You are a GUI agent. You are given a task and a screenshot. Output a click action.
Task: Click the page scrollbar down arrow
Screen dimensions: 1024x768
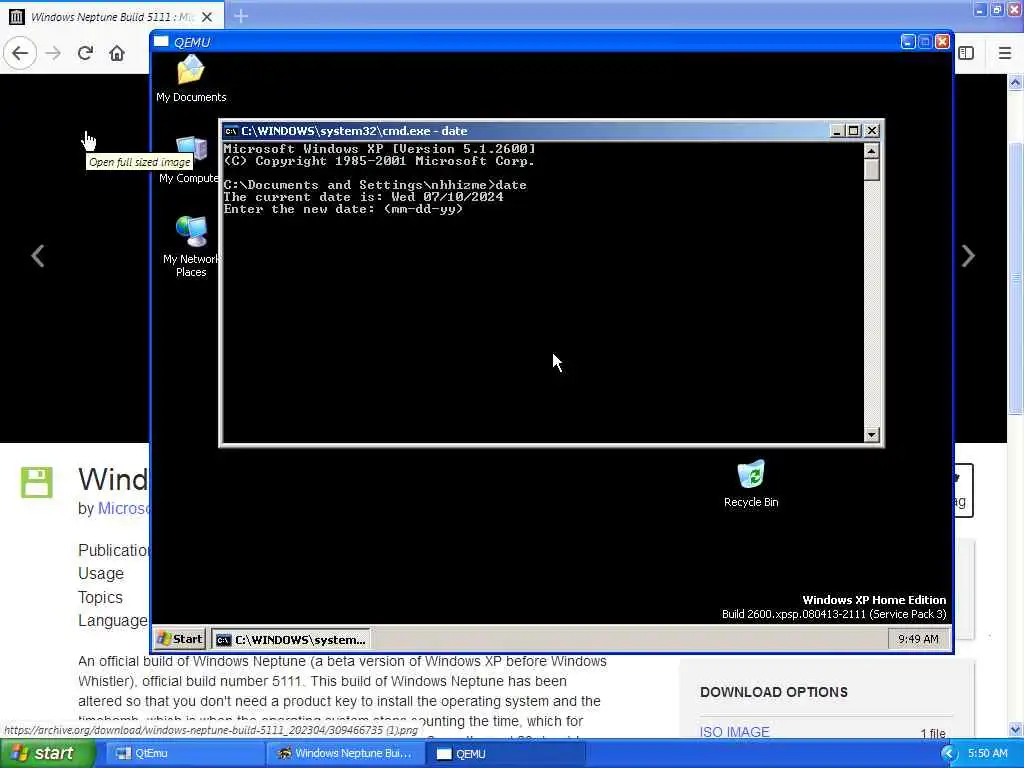1015,730
